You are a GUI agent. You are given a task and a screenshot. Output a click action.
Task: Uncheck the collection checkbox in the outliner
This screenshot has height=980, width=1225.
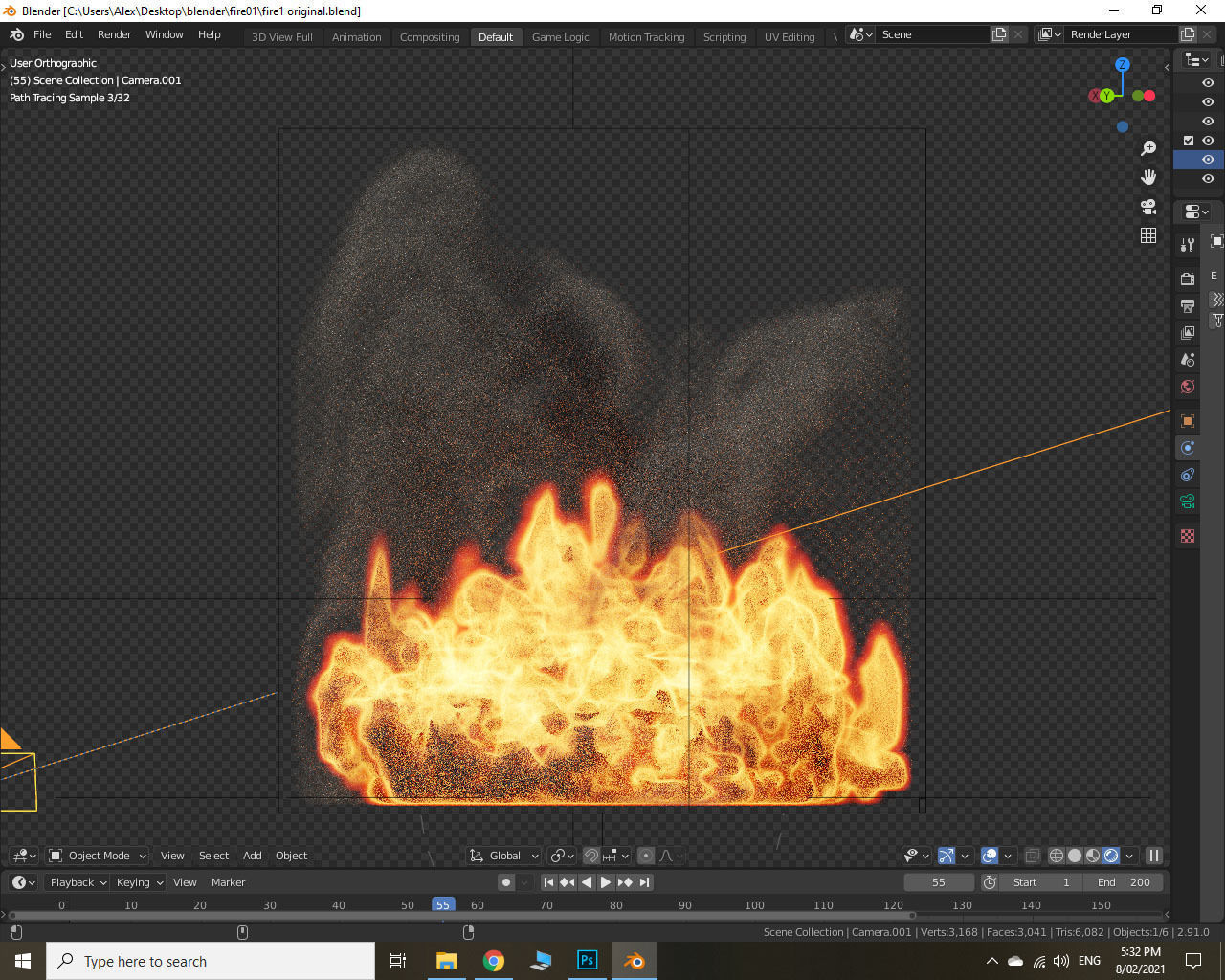click(1188, 140)
